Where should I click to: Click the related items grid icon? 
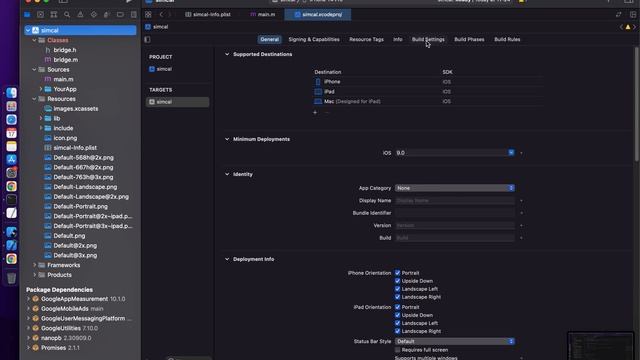point(148,14)
